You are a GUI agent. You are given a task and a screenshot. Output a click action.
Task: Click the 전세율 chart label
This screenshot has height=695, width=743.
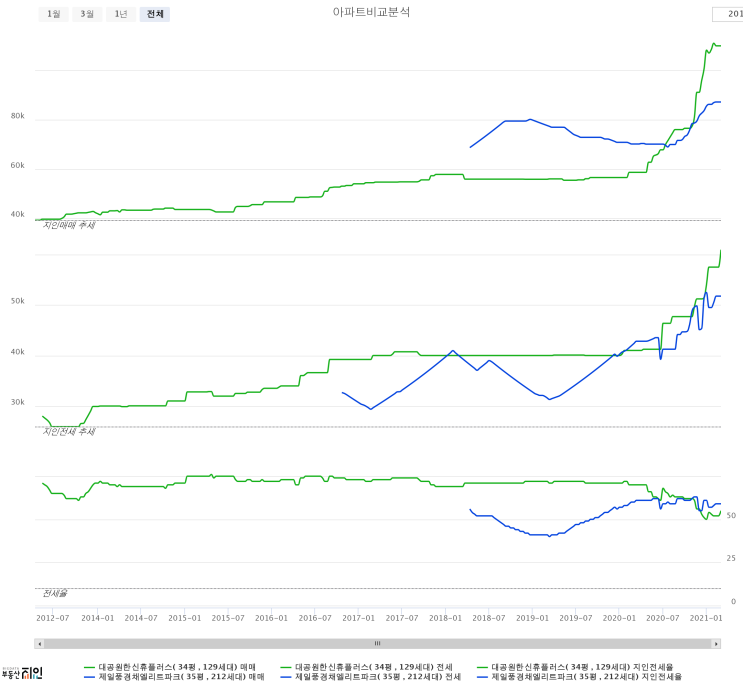pos(55,594)
